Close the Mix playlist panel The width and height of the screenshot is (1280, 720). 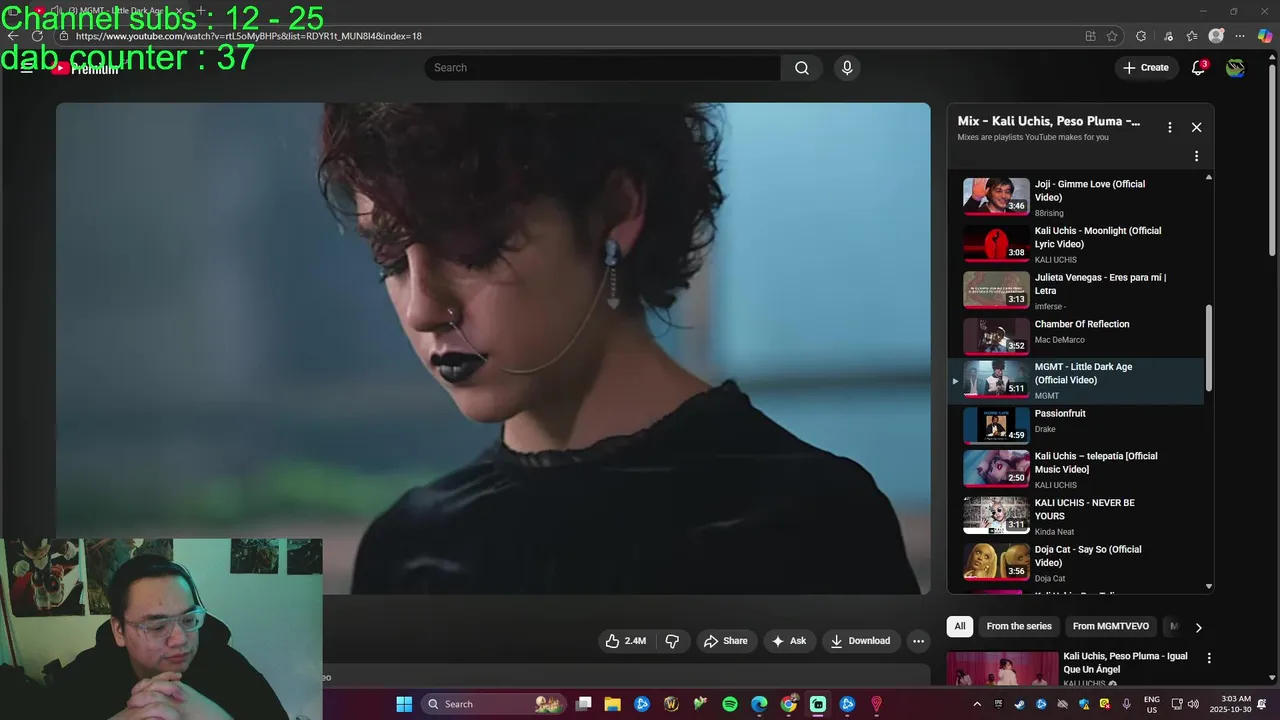tap(1196, 127)
